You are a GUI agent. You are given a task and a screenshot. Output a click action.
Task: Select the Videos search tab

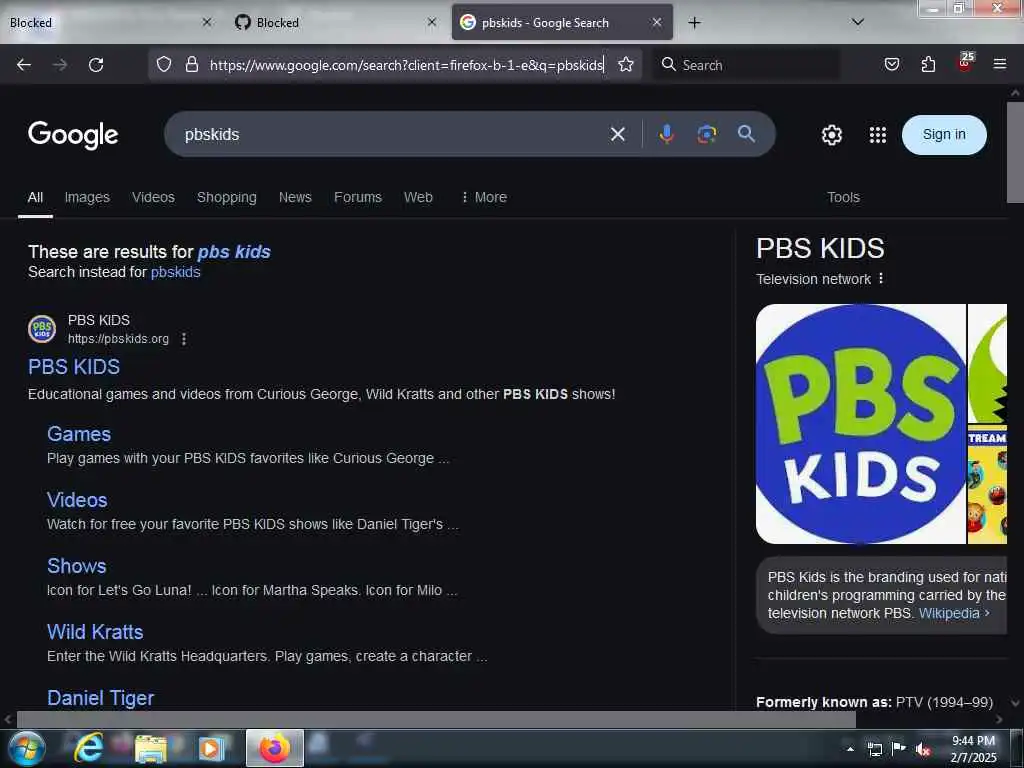click(x=153, y=197)
